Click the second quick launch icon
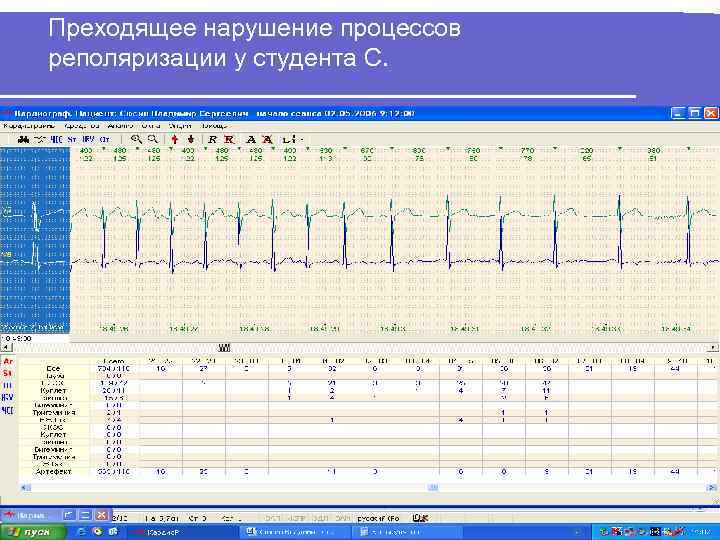 pos(98,532)
